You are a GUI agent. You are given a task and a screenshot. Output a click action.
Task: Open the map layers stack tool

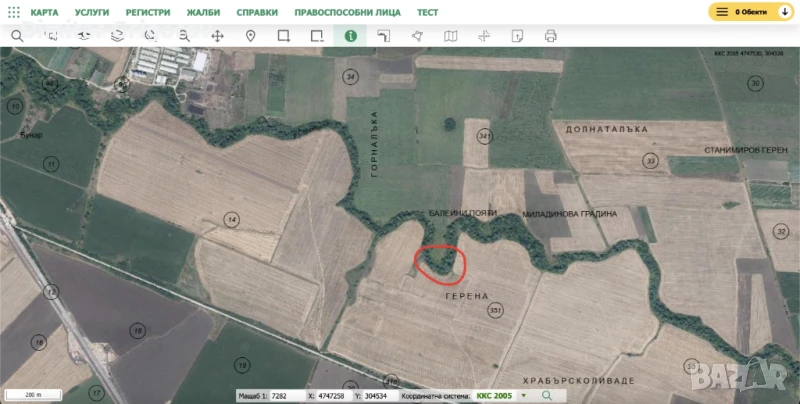point(117,35)
